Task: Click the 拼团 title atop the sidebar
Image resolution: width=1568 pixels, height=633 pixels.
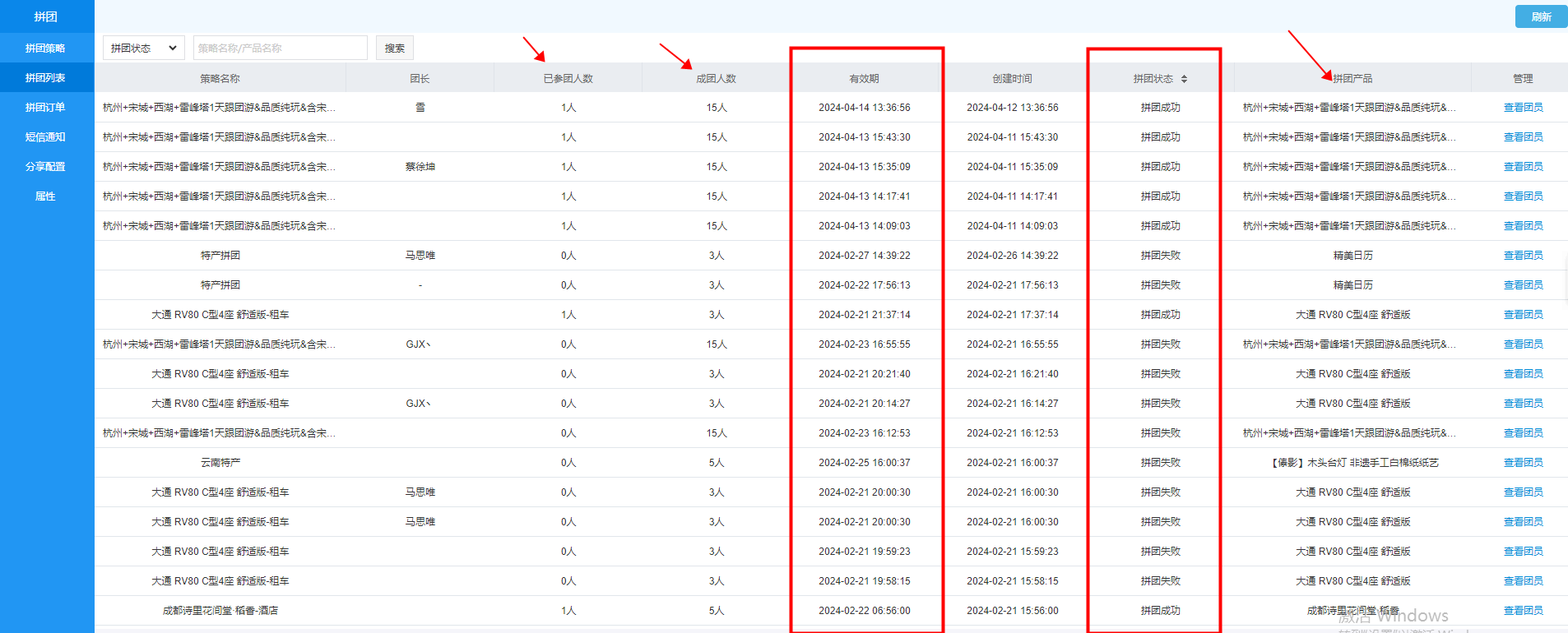Action: click(45, 16)
